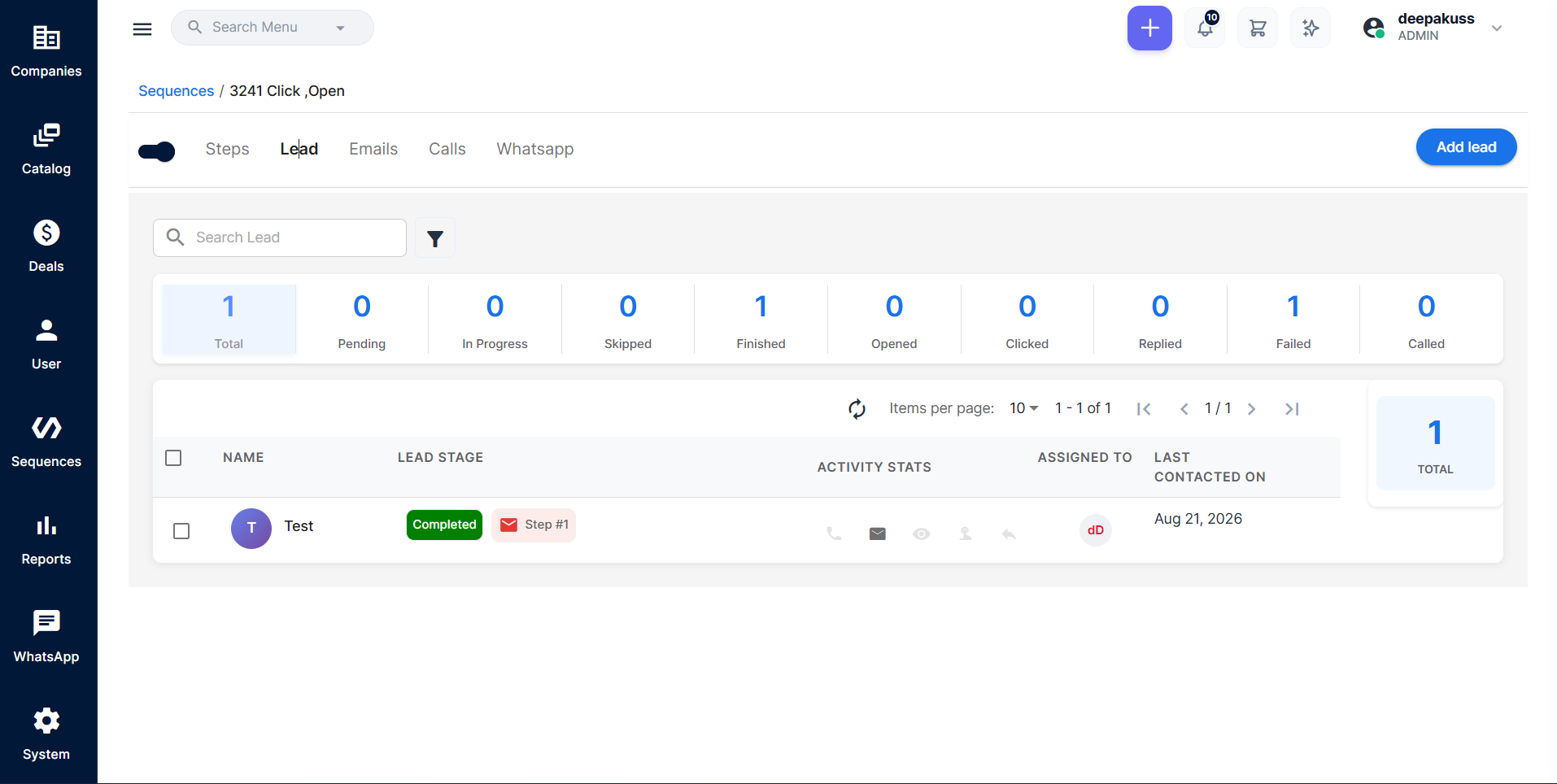1557x784 pixels.
Task: Switch to the Calls tab
Action: [447, 149]
